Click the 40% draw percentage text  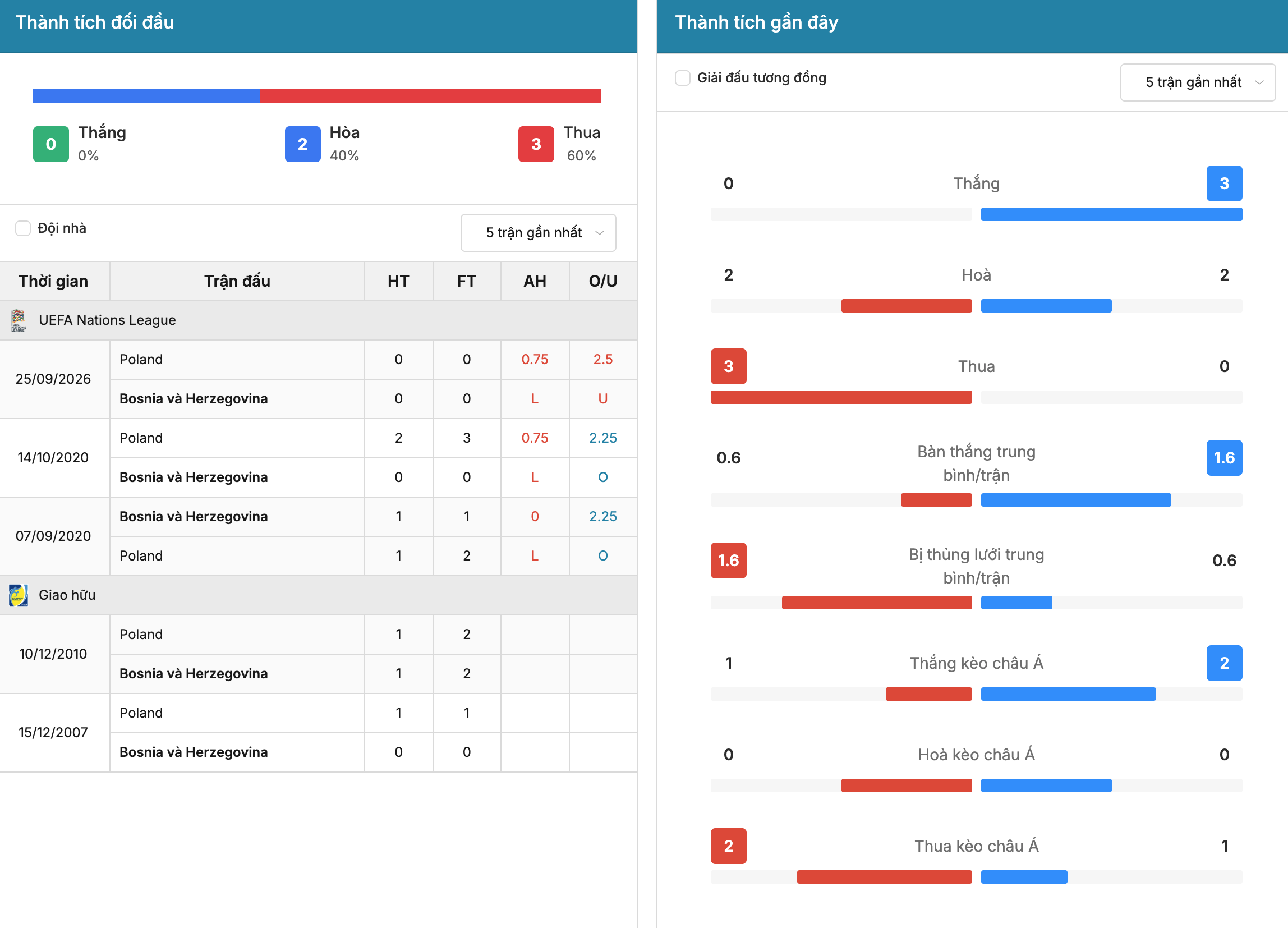[344, 155]
